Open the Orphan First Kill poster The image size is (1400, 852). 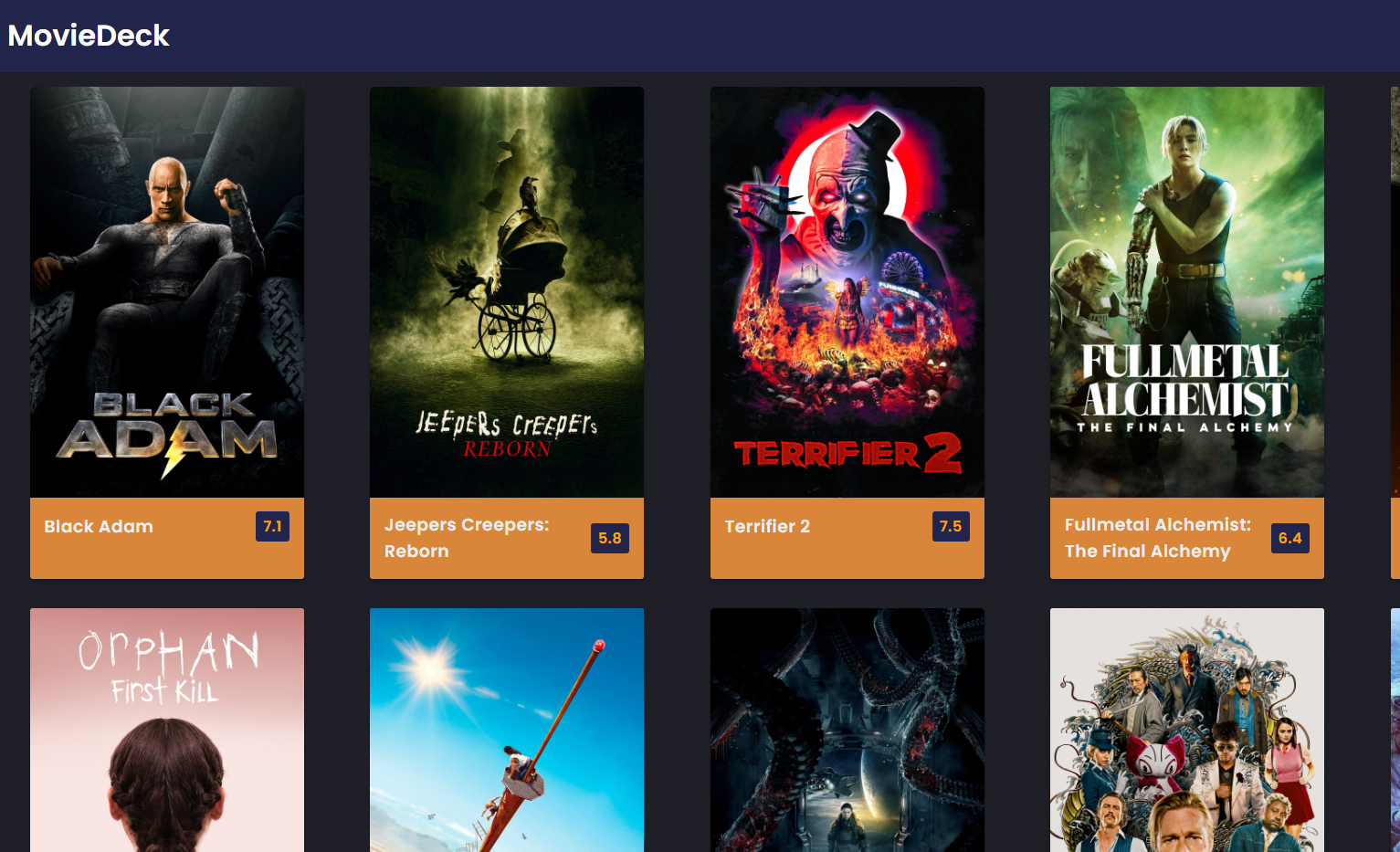167,731
